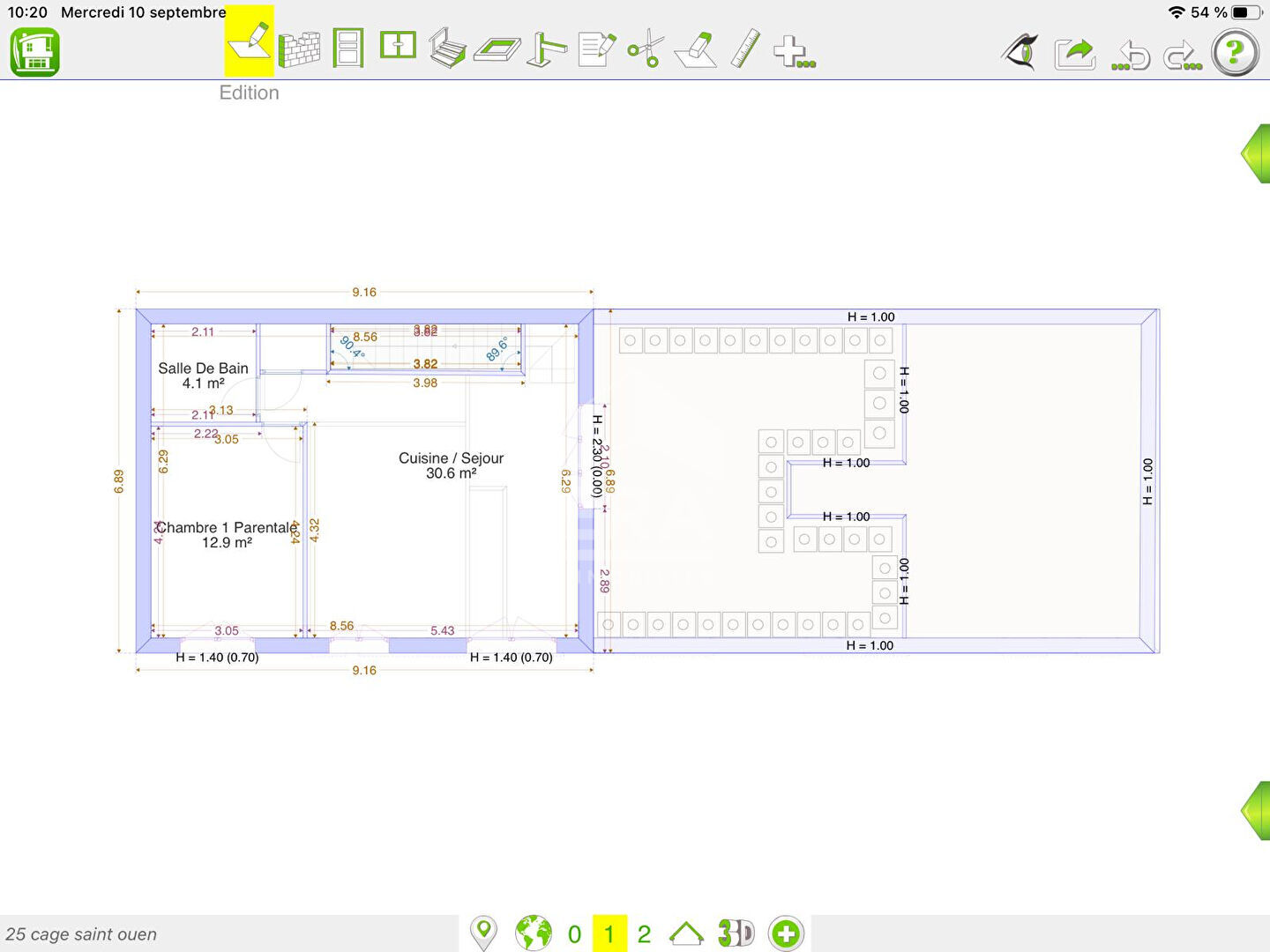Viewport: 1270px width, 952px height.
Task: Toggle visibility with the eye icon
Action: pyautogui.click(x=1020, y=52)
